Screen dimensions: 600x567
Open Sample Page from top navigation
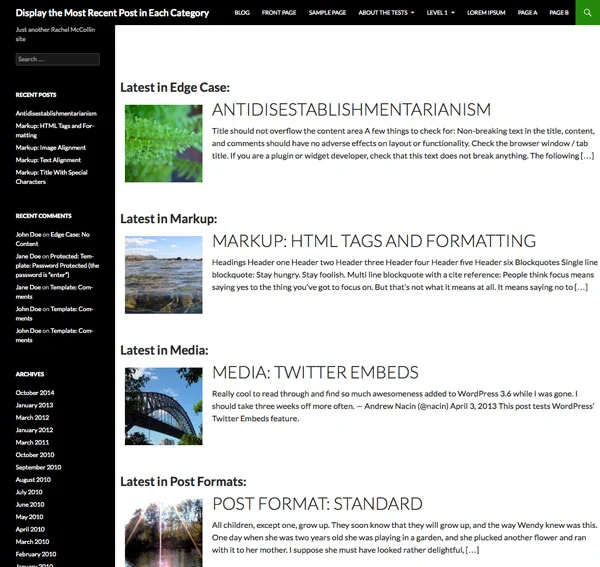327,13
